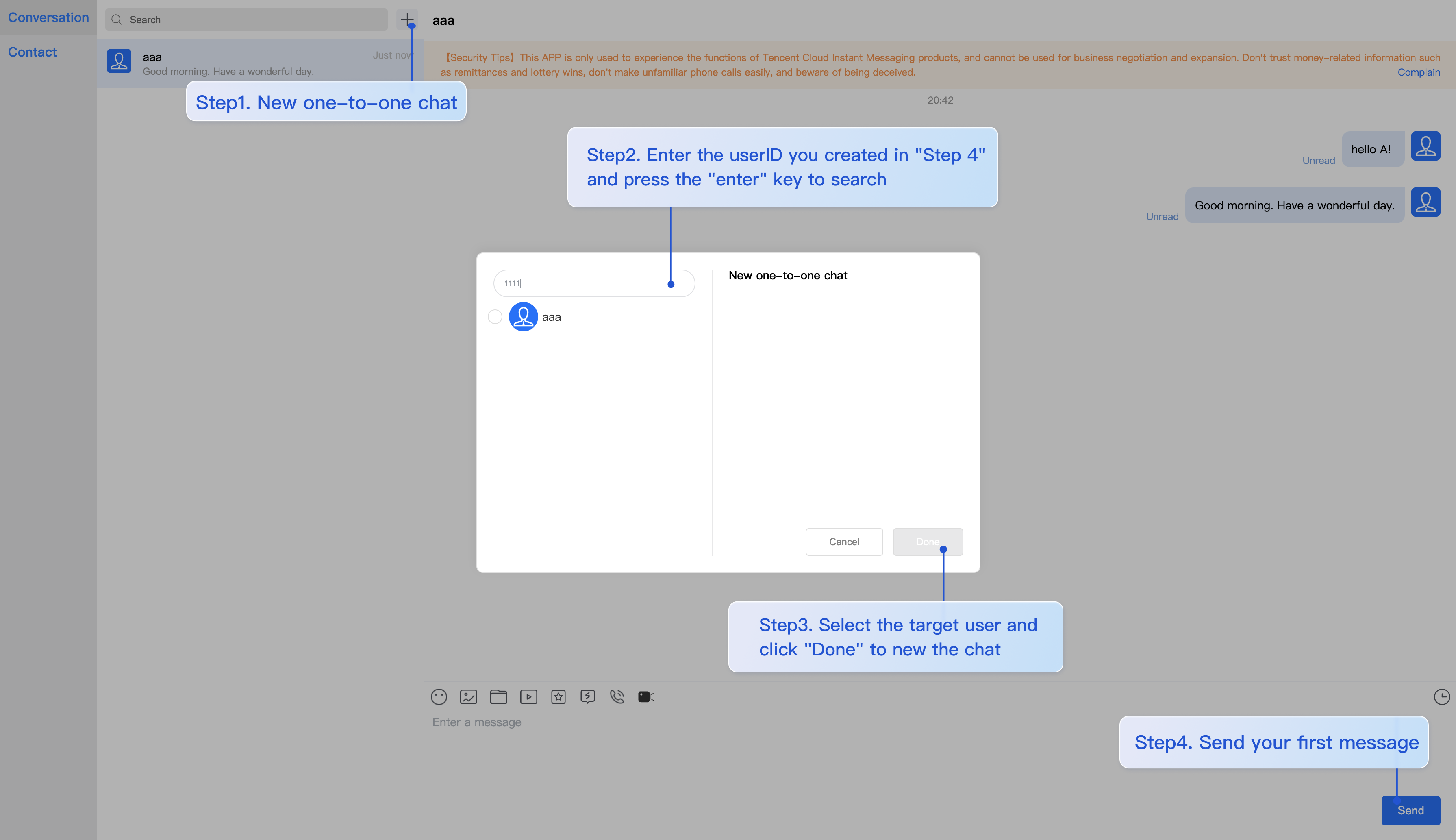This screenshot has height=840, width=1456.
Task: Open message history clock icon
Action: 1442,697
